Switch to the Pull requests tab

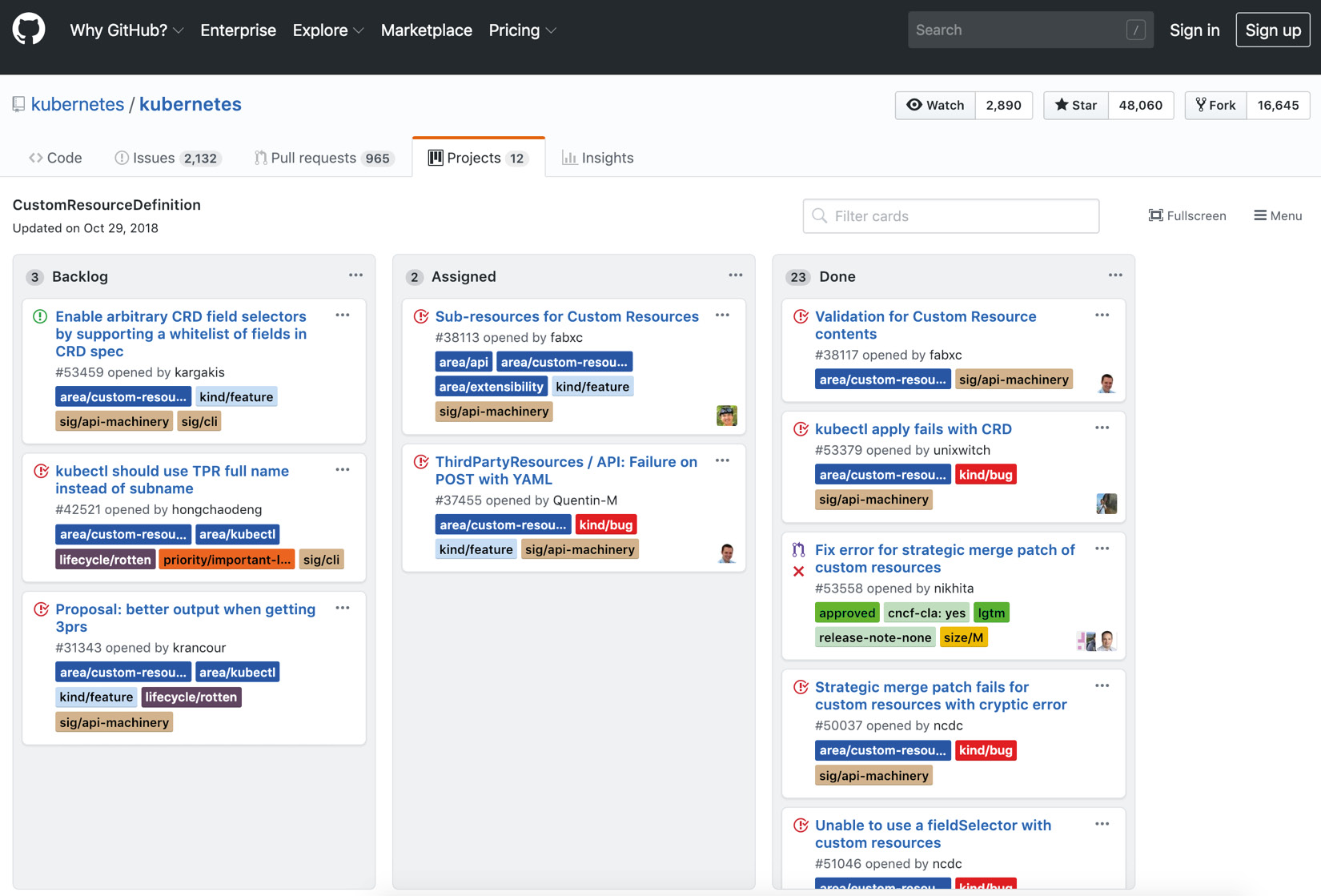pyautogui.click(x=323, y=158)
